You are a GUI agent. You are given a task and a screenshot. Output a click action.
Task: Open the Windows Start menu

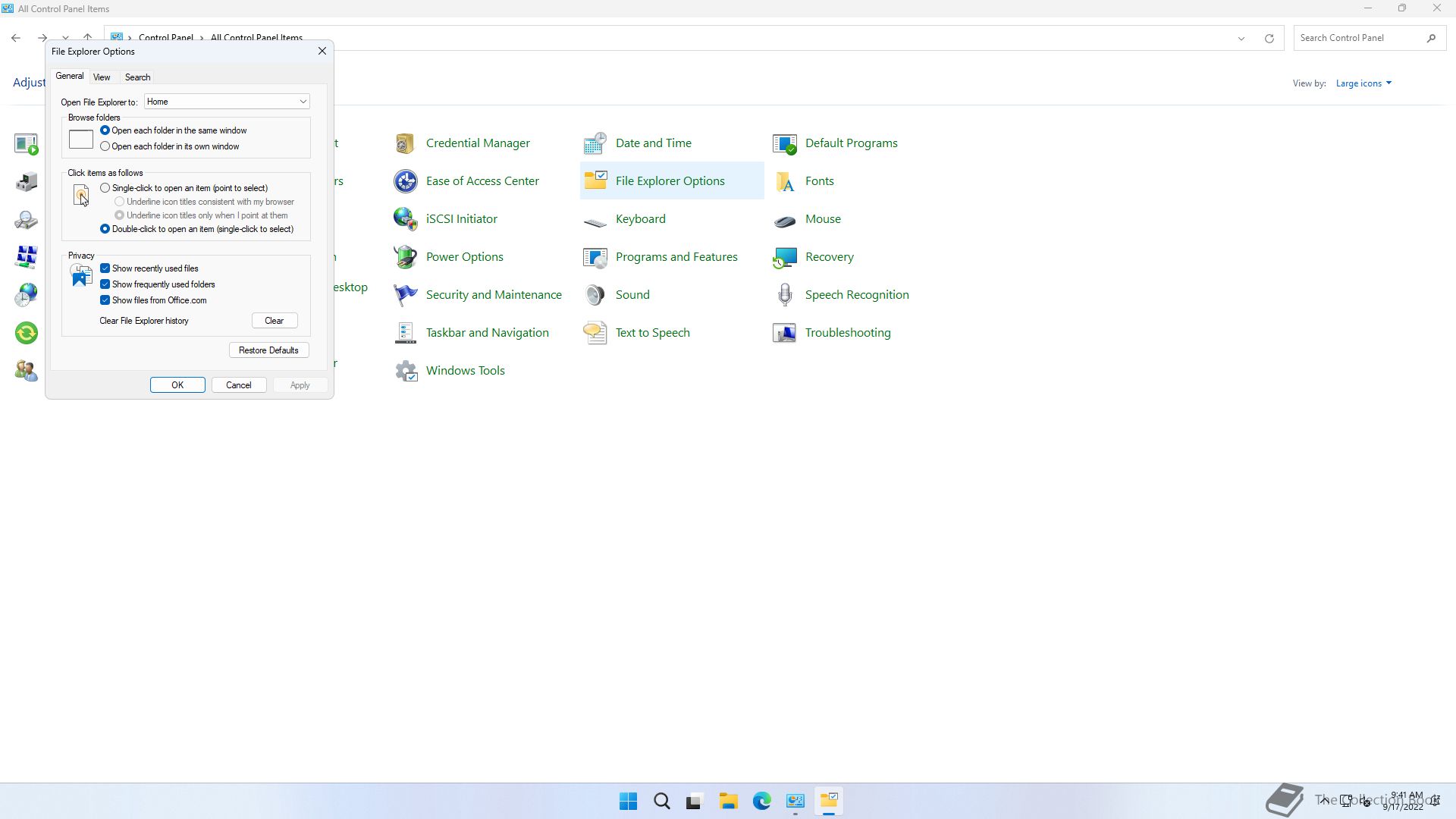point(628,802)
